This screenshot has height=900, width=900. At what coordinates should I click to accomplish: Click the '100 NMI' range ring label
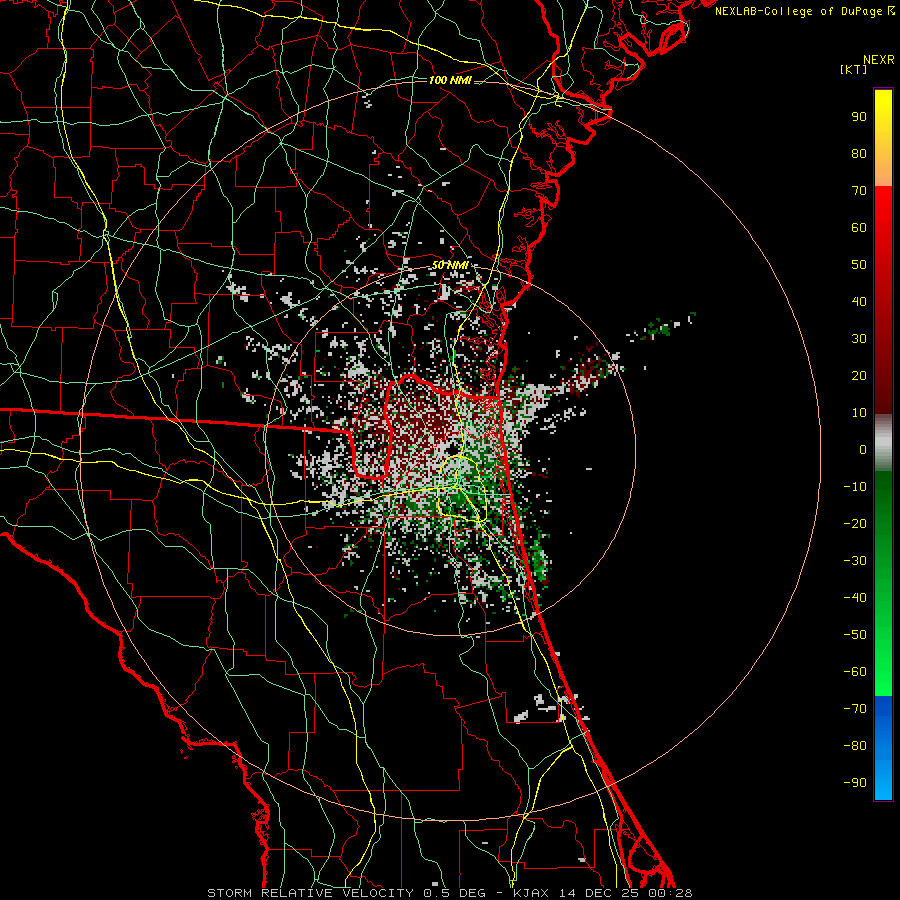451,80
